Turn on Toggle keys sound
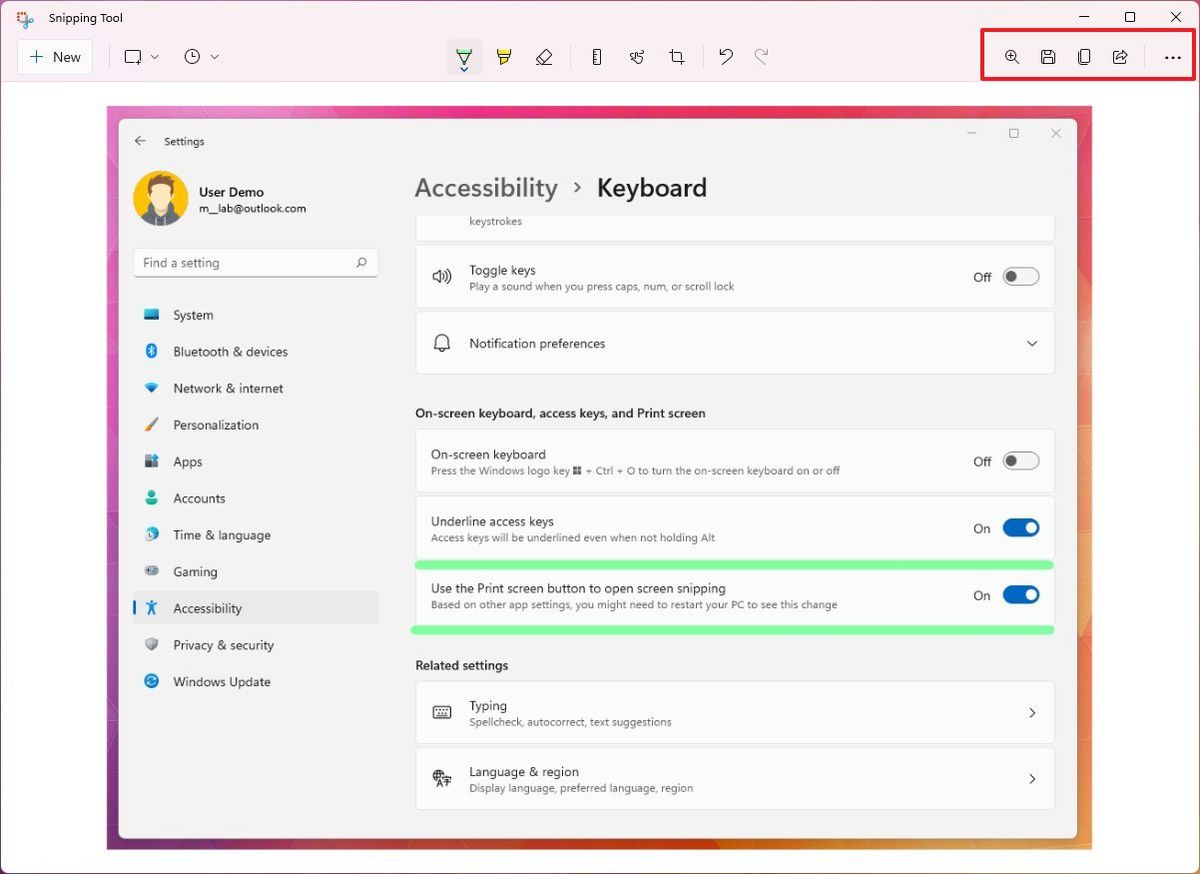Image resolution: width=1200 pixels, height=874 pixels. coord(1020,276)
